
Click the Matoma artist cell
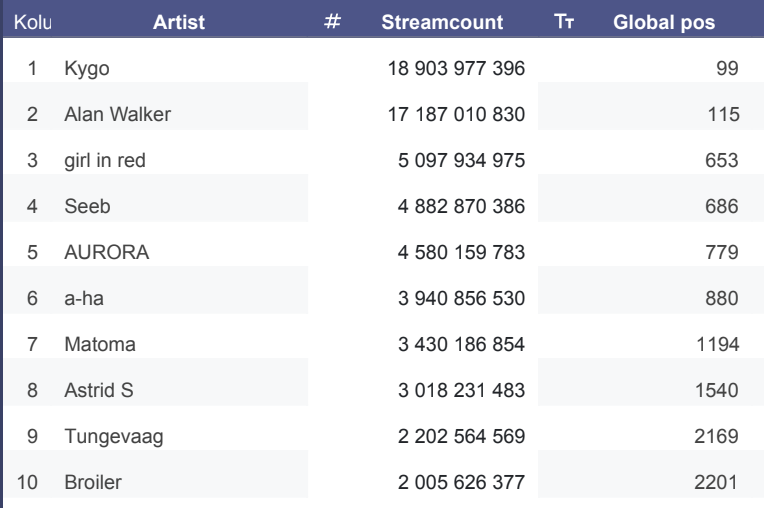tap(100, 345)
